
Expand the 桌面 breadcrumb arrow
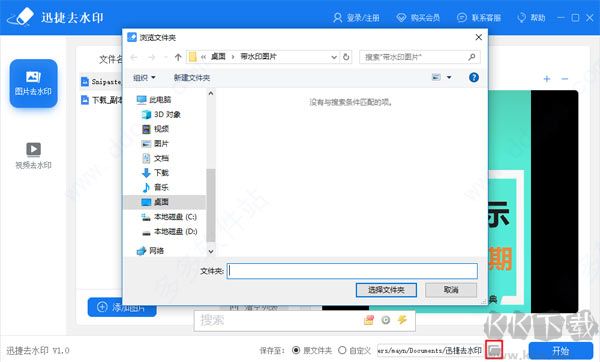pyautogui.click(x=233, y=57)
